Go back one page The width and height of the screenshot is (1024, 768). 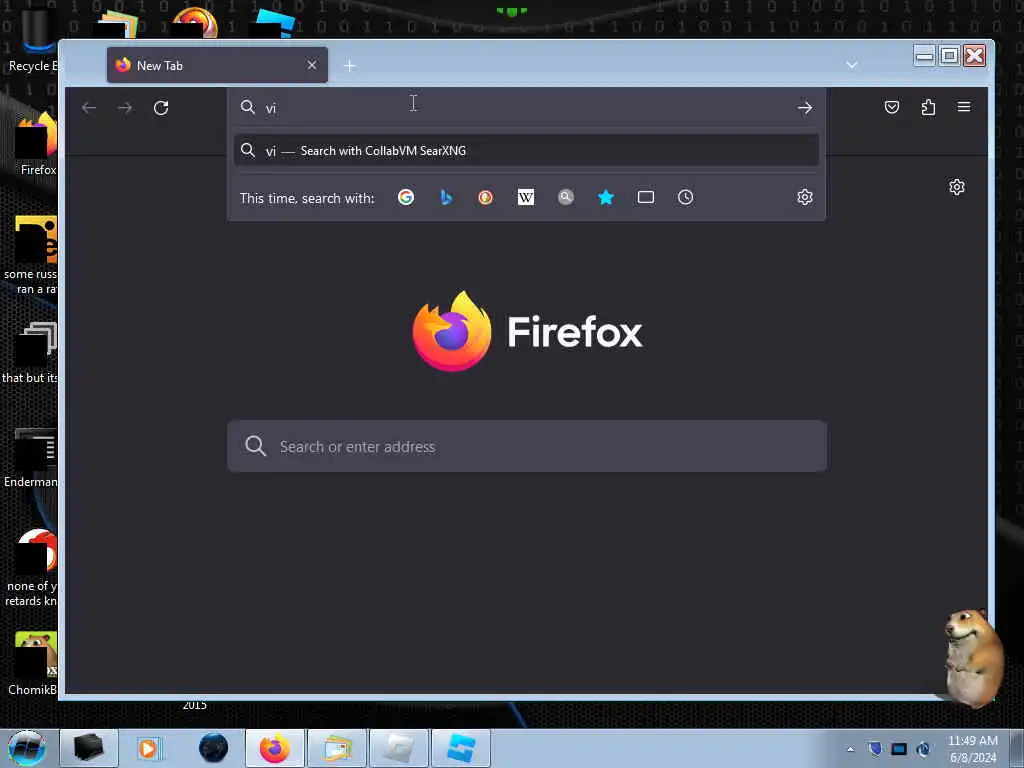click(x=89, y=108)
